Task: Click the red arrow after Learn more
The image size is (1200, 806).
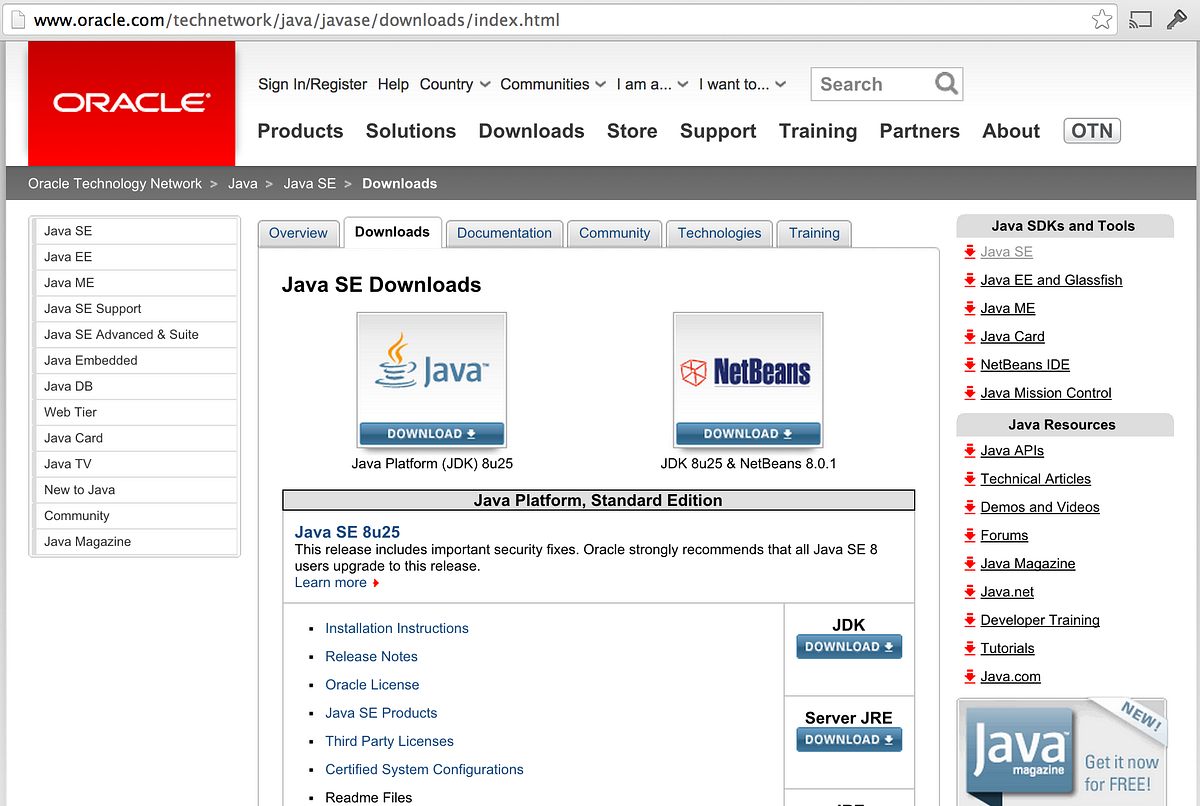Action: pos(376,583)
